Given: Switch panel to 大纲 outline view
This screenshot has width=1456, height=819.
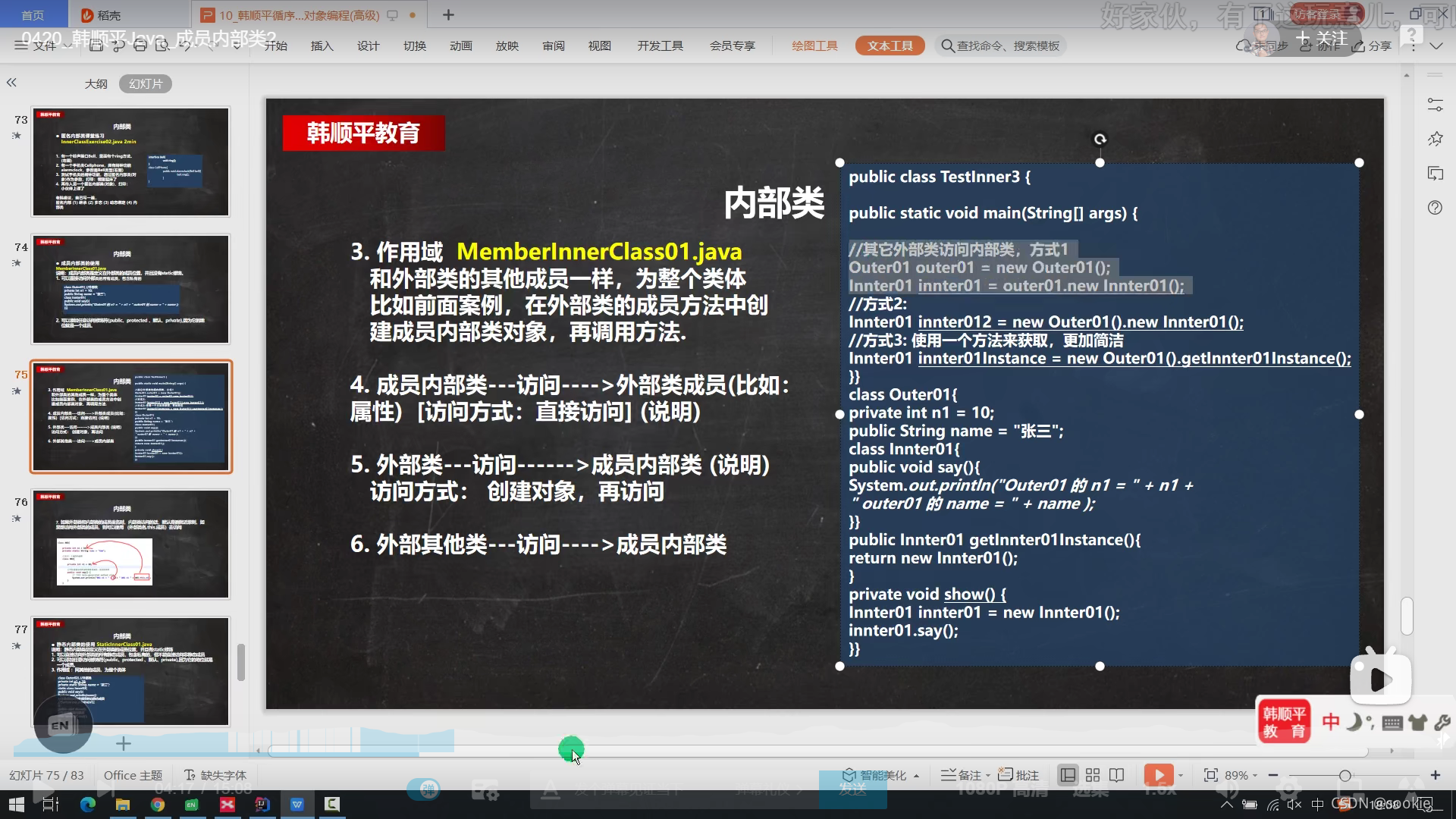Looking at the screenshot, I should click(96, 83).
